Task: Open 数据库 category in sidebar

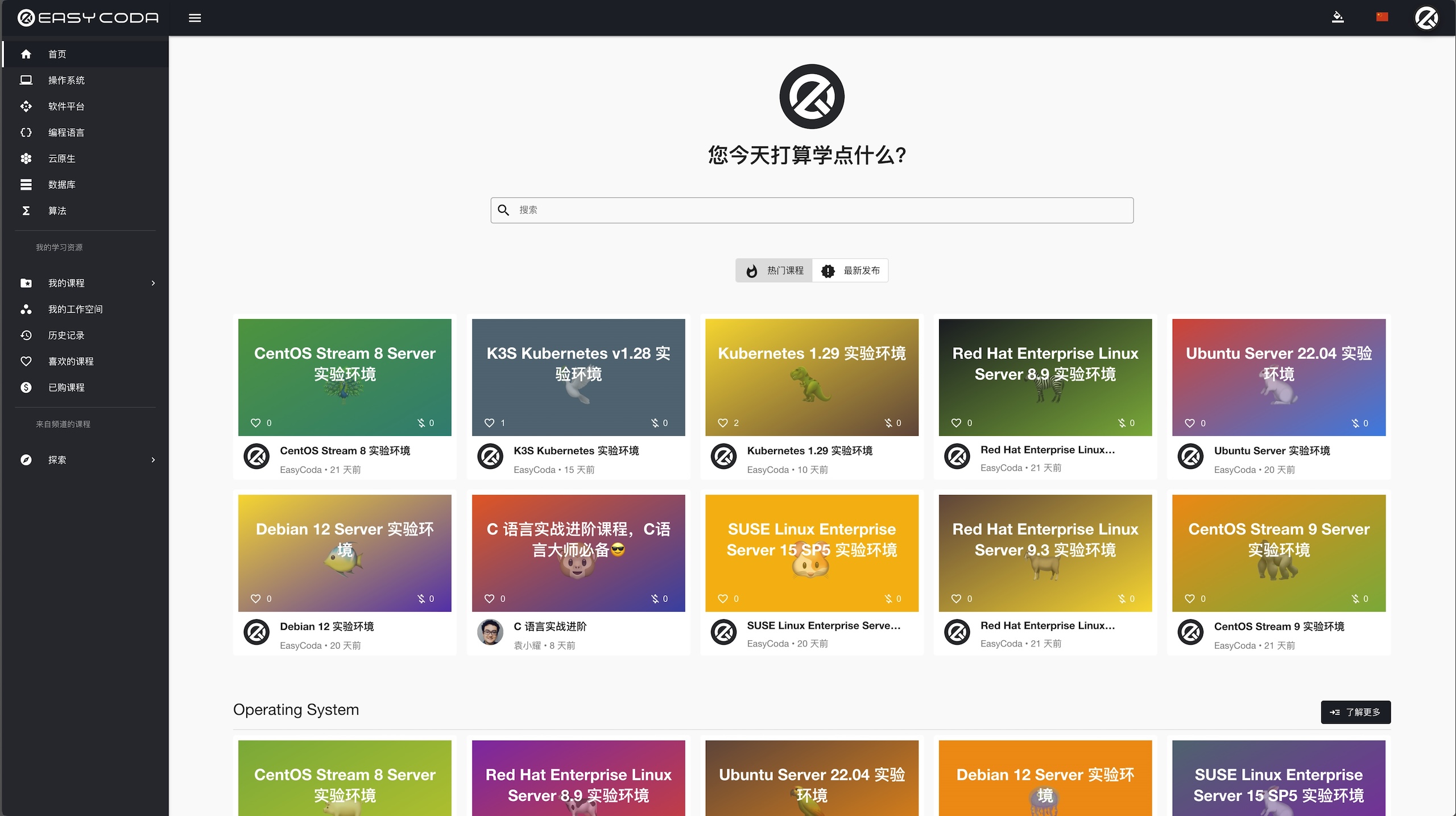Action: (85, 185)
